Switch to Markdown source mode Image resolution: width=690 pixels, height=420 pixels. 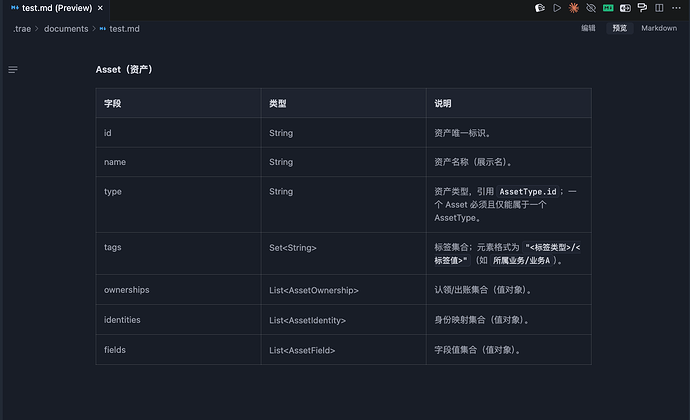tap(659, 28)
